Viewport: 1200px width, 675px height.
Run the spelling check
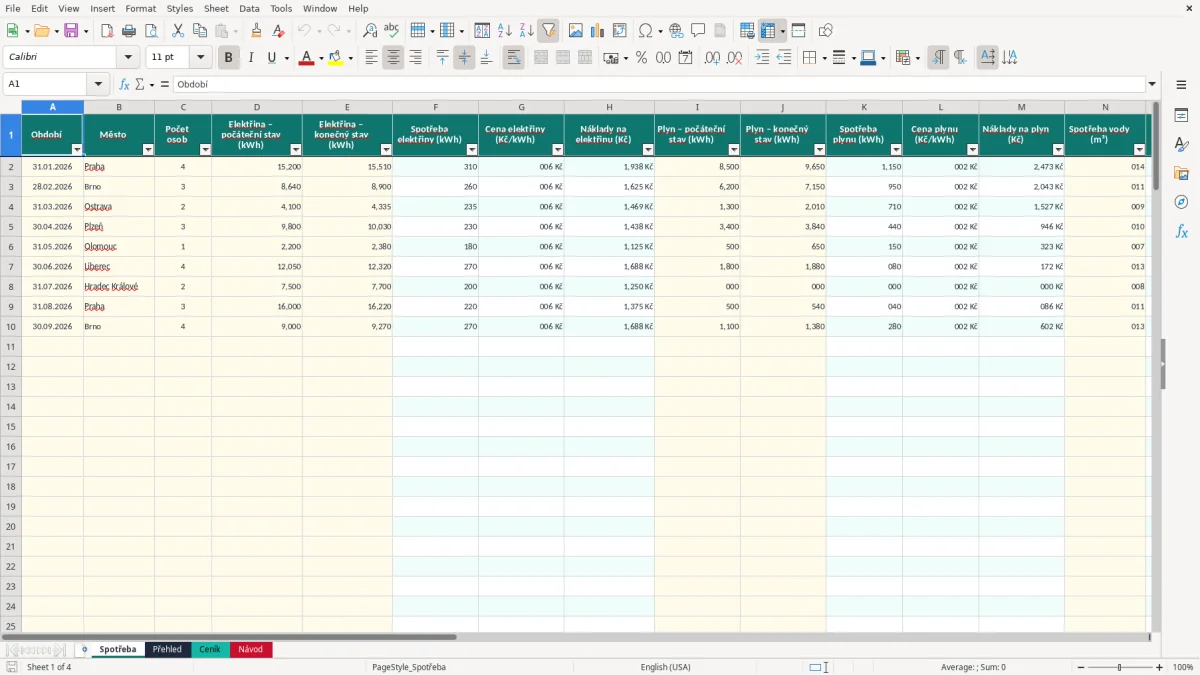pyautogui.click(x=392, y=31)
